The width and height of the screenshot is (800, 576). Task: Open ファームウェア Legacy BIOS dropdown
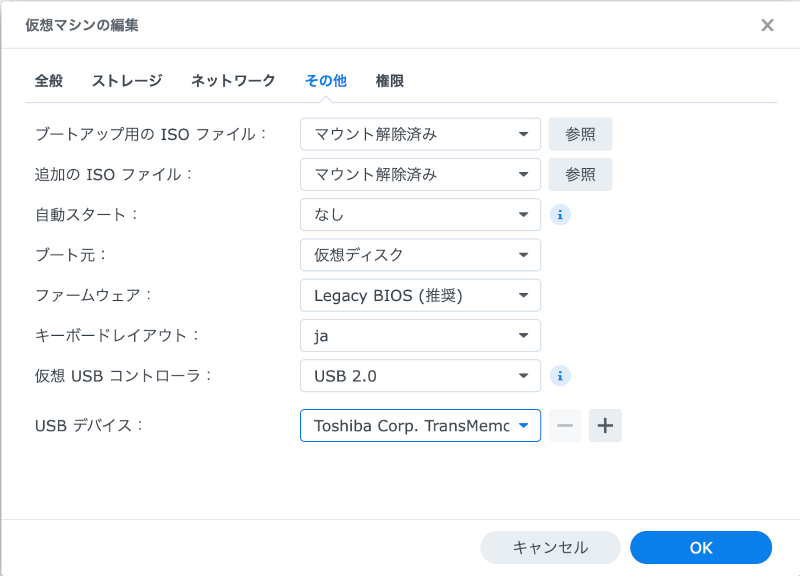[x=420, y=295]
